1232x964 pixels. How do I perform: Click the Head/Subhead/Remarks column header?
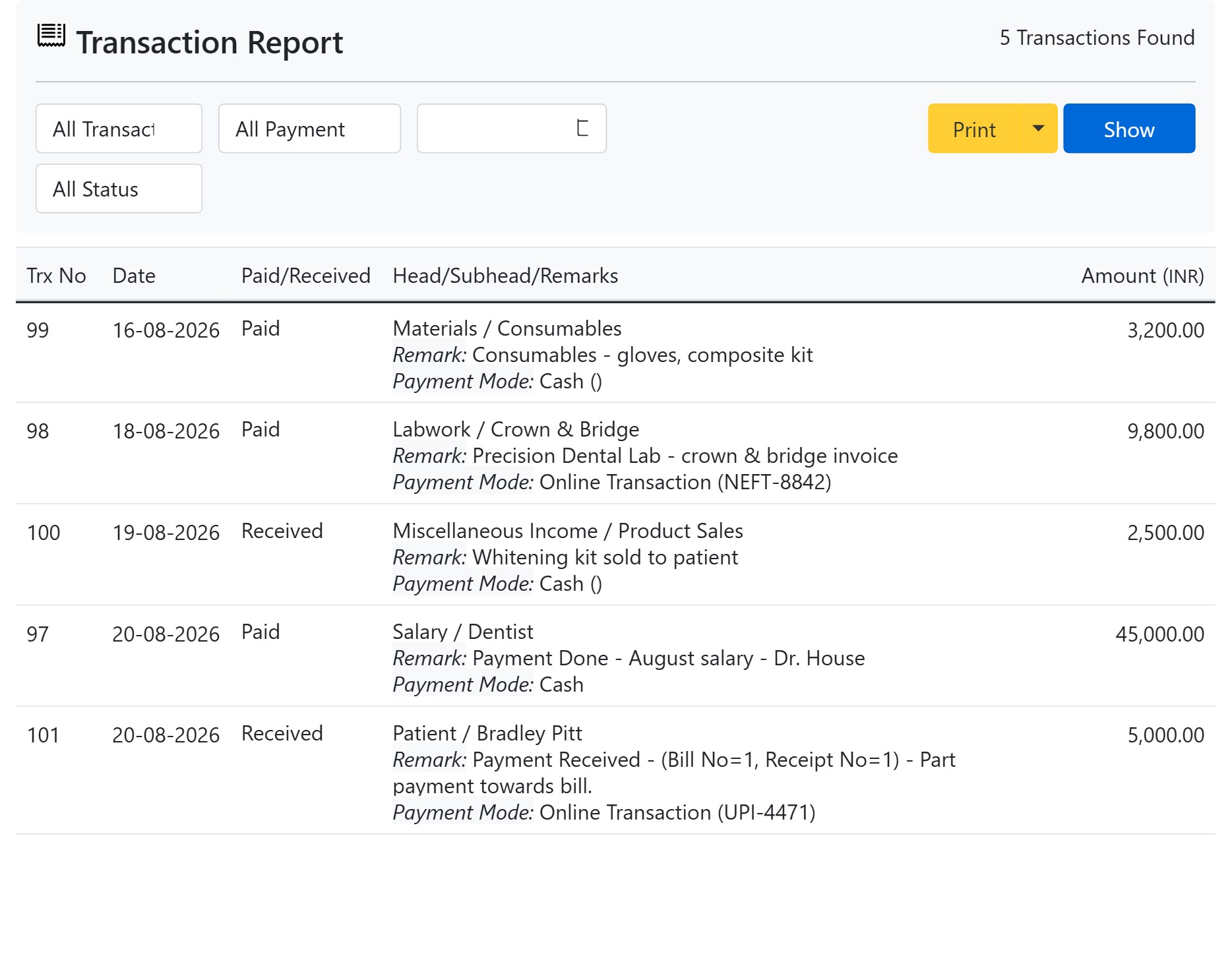(505, 276)
